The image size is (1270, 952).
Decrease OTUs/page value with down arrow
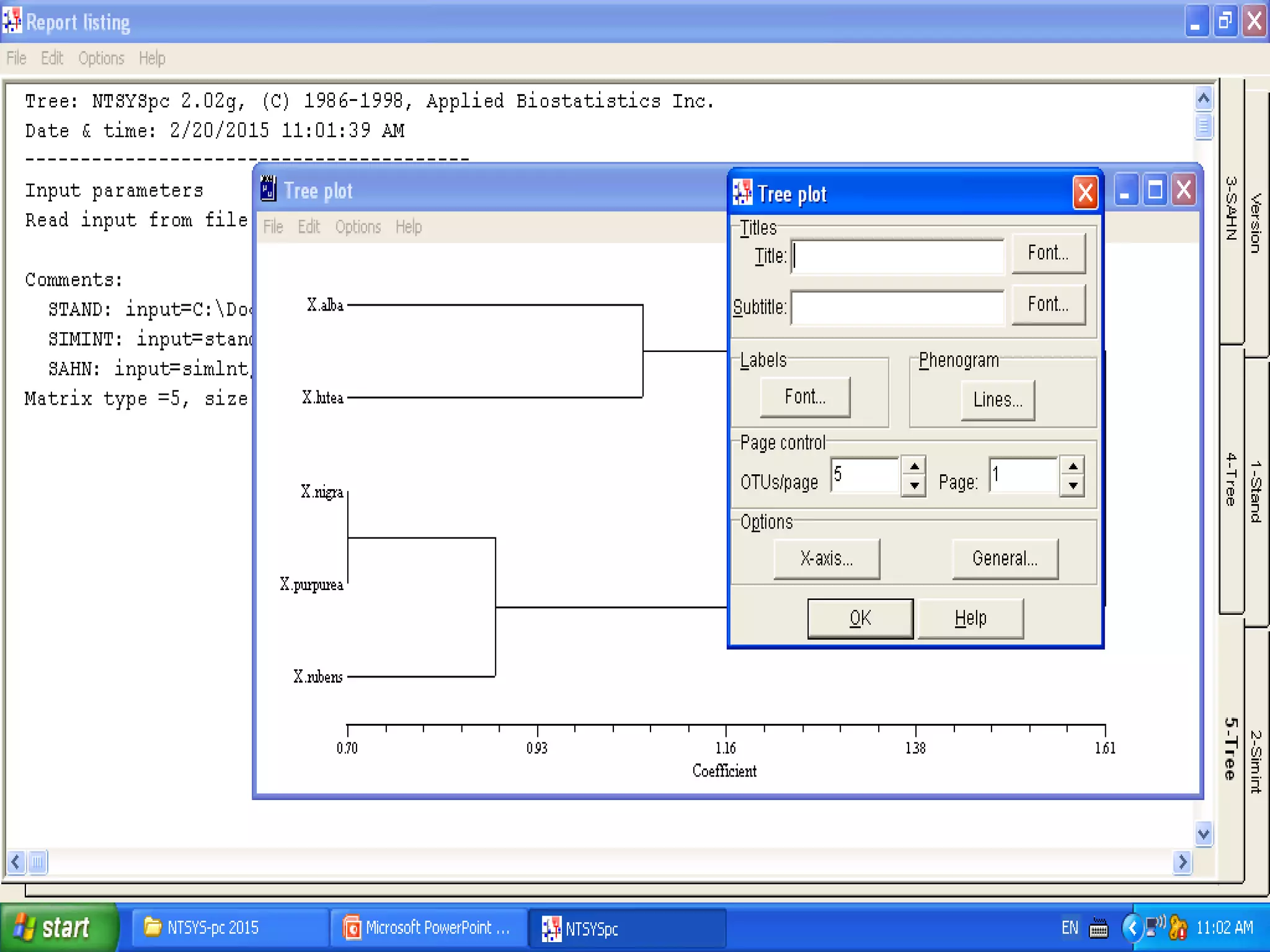(x=914, y=486)
